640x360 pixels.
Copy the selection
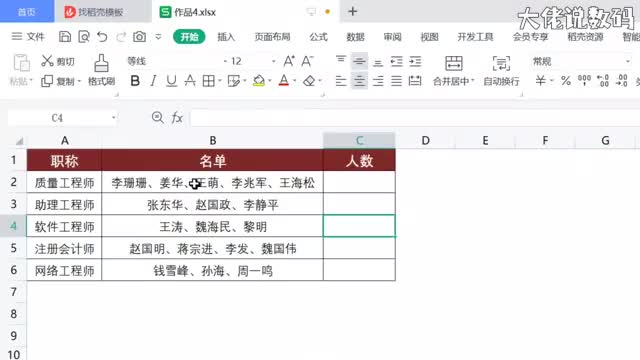pyautogui.click(x=47, y=81)
